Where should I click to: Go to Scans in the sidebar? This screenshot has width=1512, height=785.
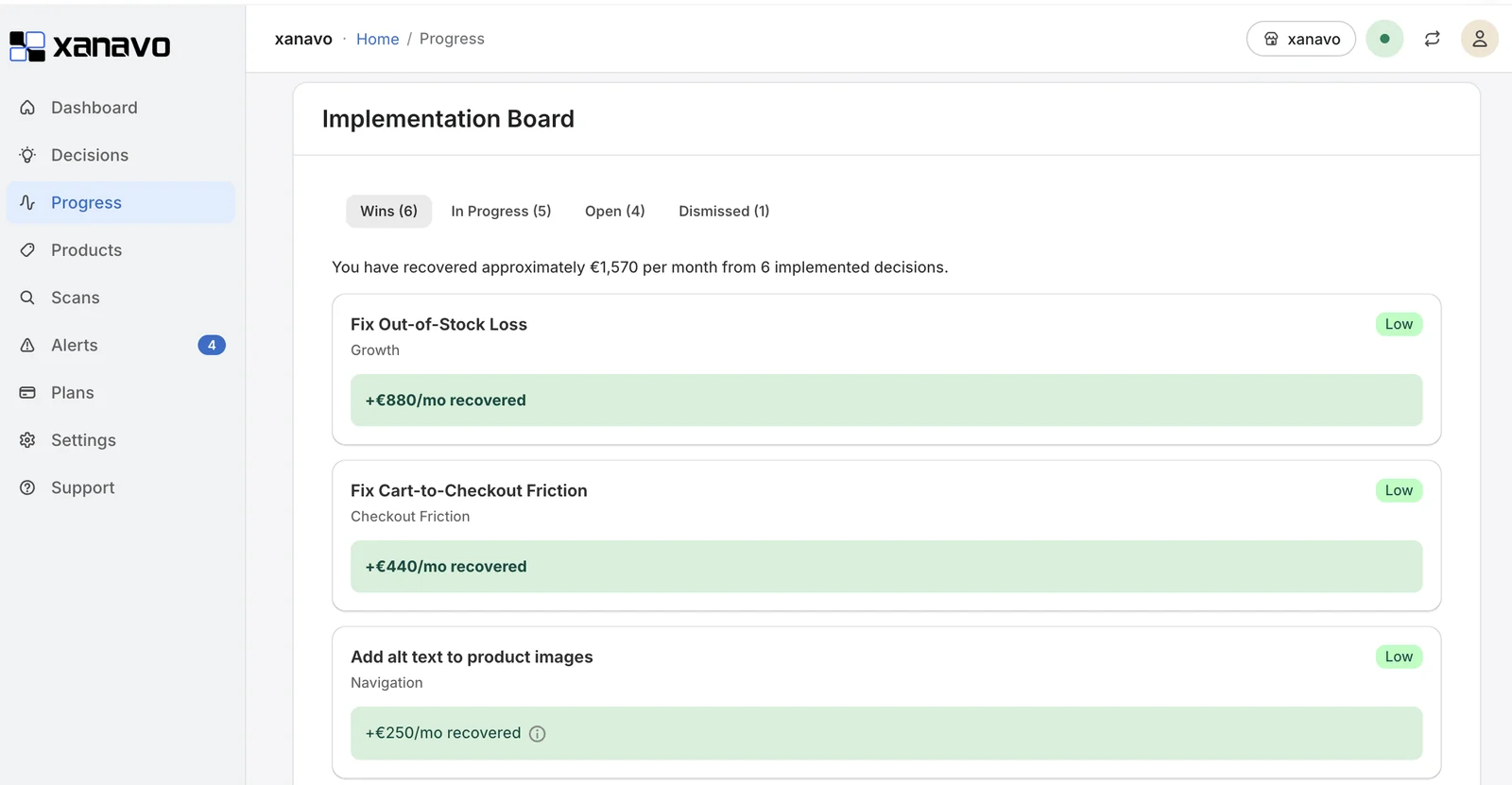[121, 298]
